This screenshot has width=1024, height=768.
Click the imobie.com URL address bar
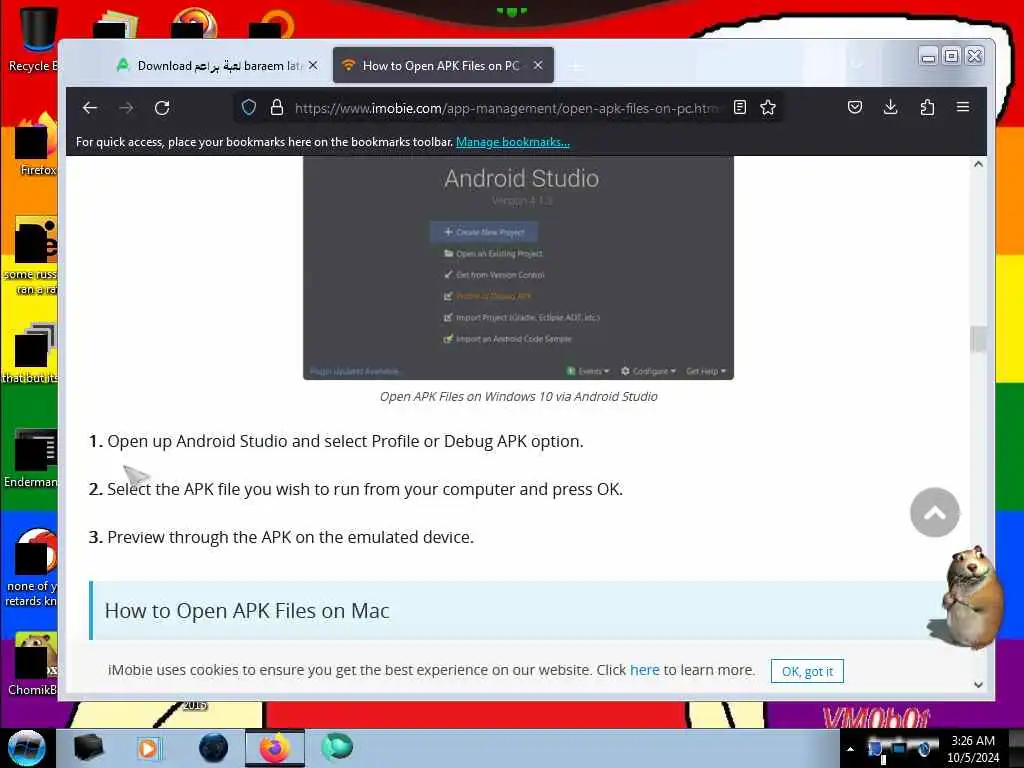click(x=506, y=108)
